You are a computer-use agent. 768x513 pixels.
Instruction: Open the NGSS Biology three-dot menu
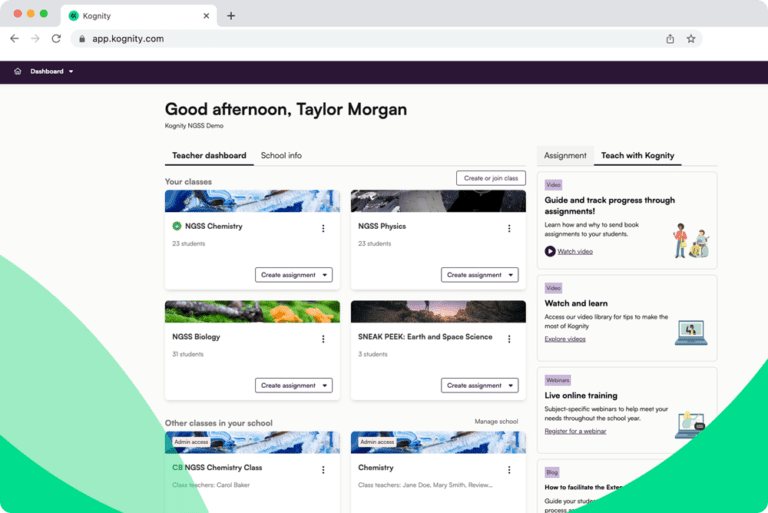click(323, 339)
